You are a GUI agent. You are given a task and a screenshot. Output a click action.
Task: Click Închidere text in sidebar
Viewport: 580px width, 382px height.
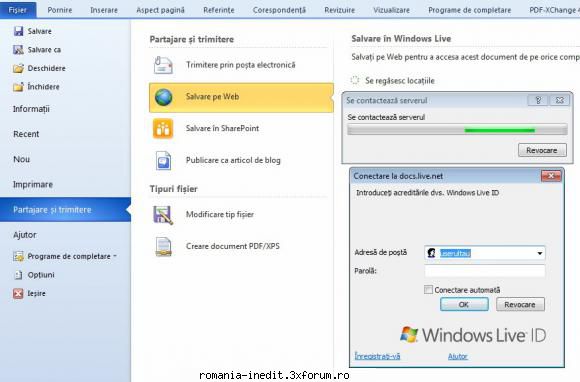pyautogui.click(x=43, y=87)
